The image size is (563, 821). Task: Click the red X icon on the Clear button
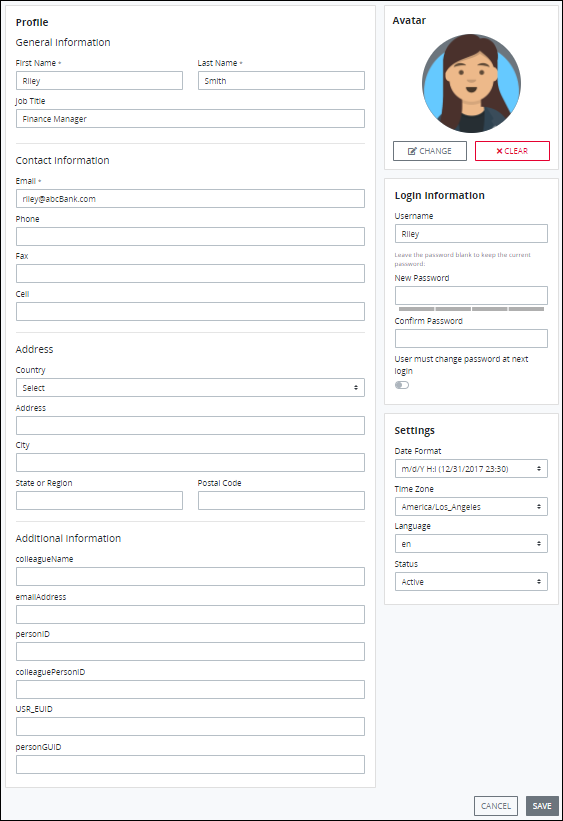tap(499, 151)
